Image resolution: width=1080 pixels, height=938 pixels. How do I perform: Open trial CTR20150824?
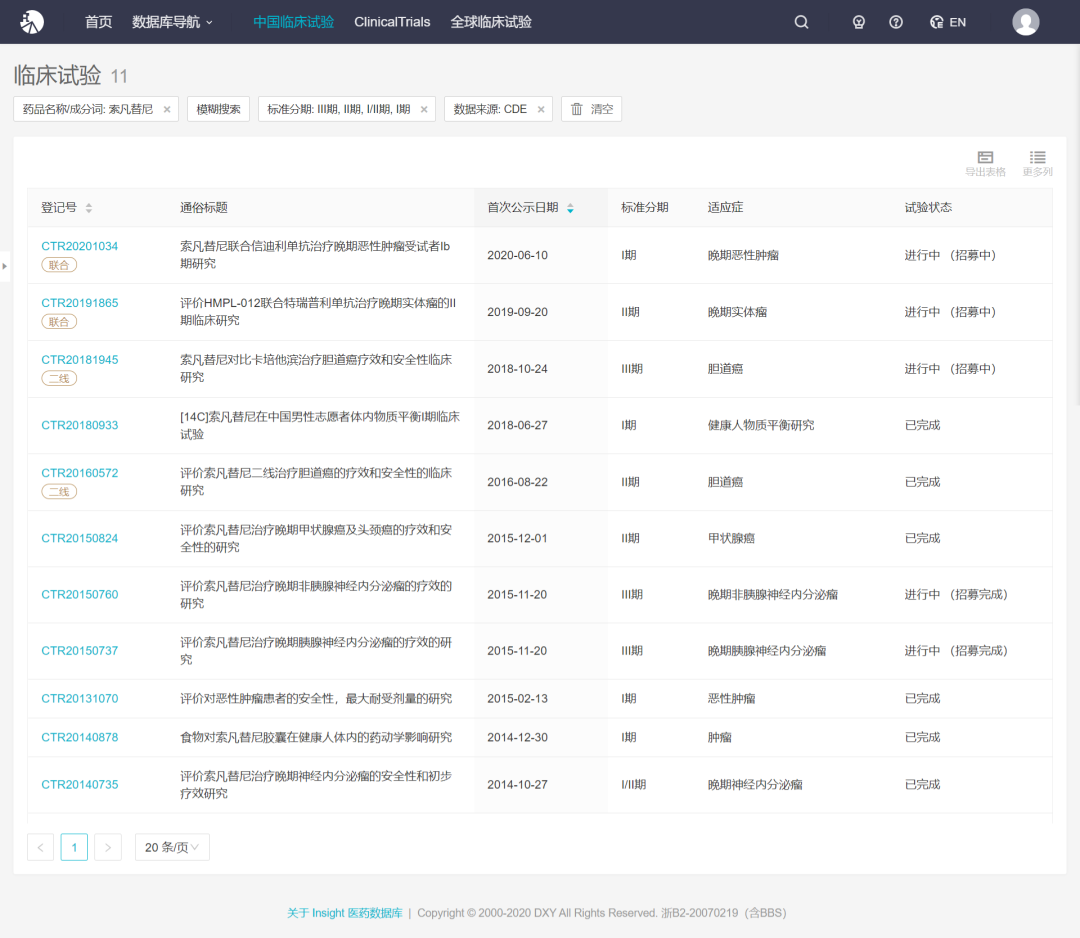(x=79, y=538)
